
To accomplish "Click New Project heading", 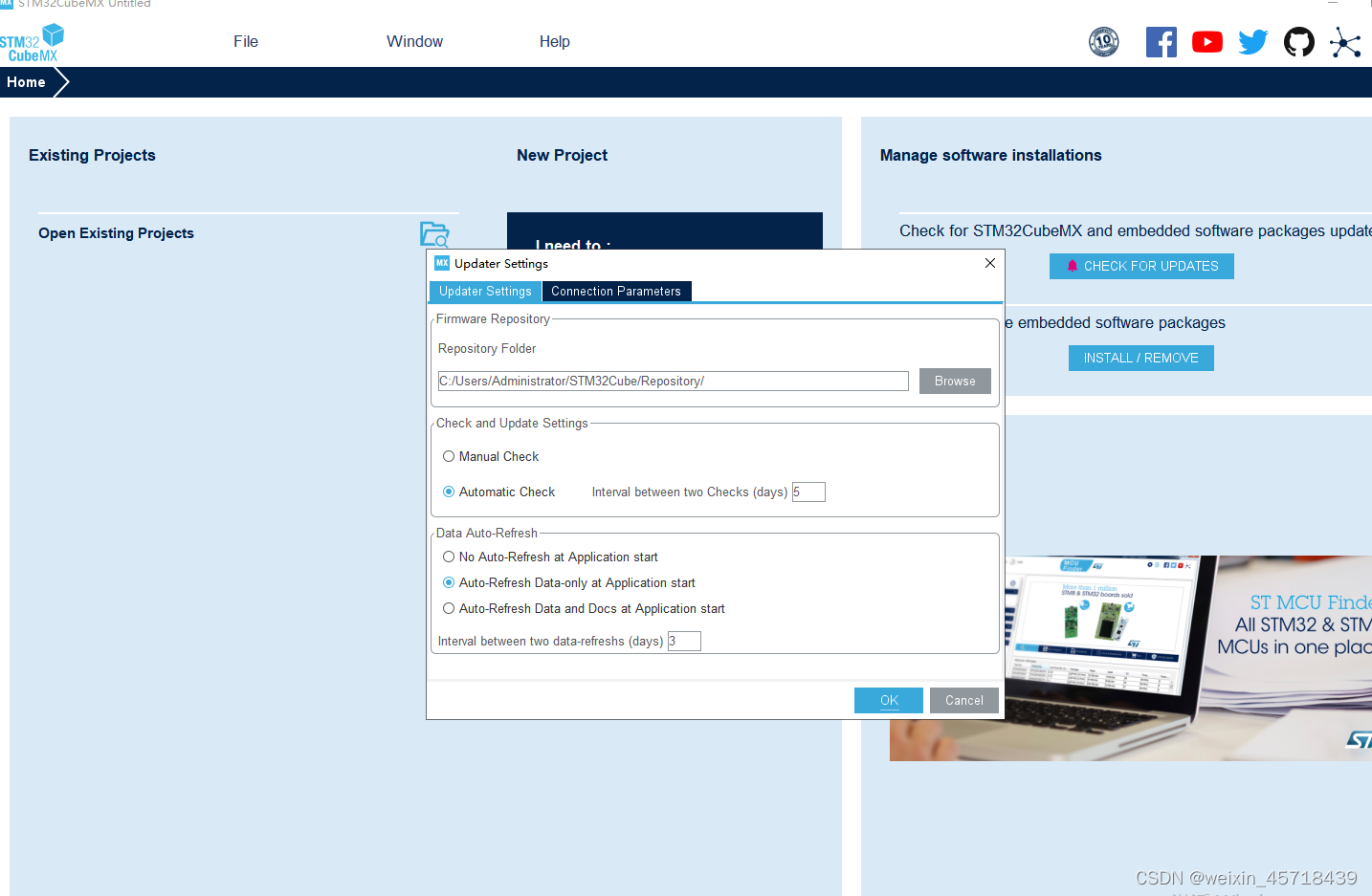I will click(x=562, y=155).
